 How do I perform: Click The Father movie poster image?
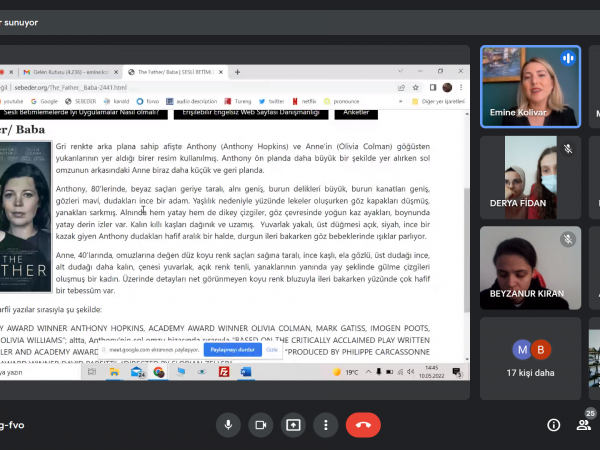pyautogui.click(x=25, y=217)
